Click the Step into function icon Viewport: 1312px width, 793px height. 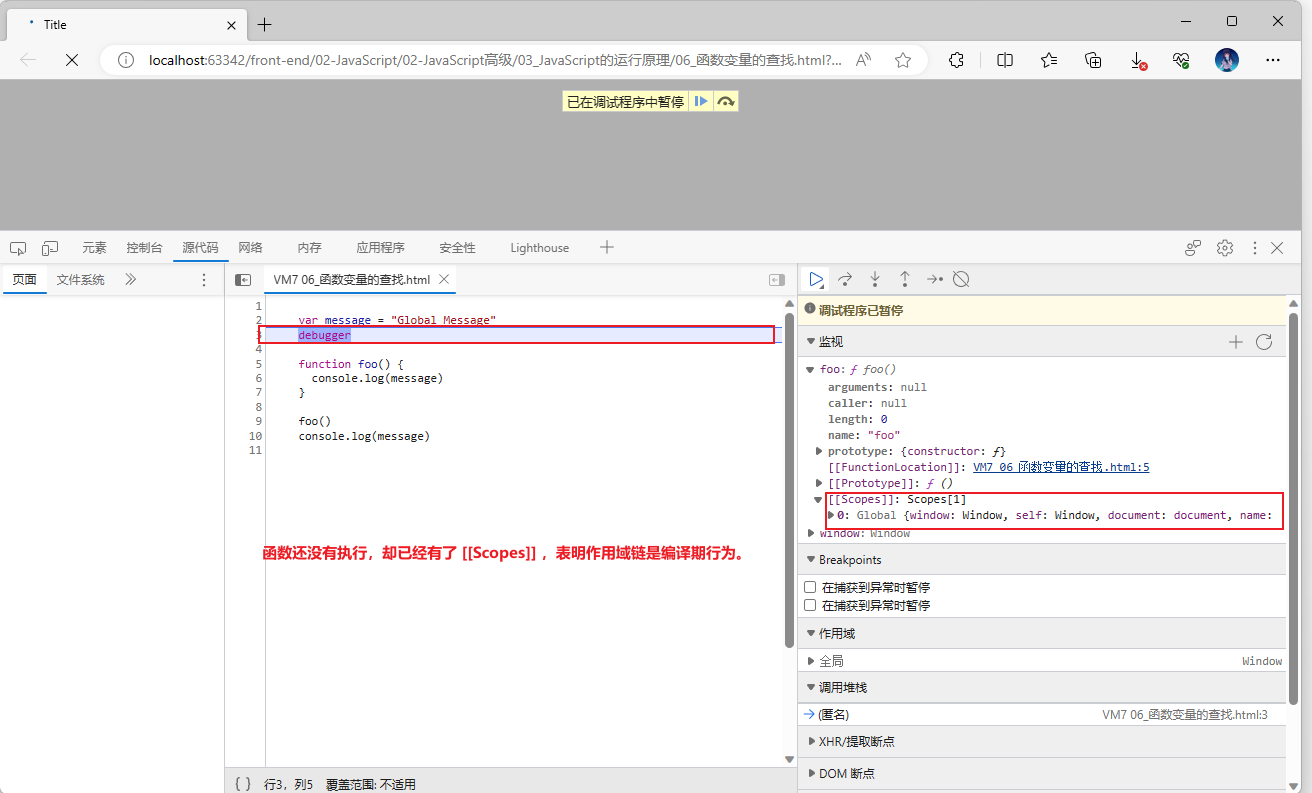click(875, 280)
